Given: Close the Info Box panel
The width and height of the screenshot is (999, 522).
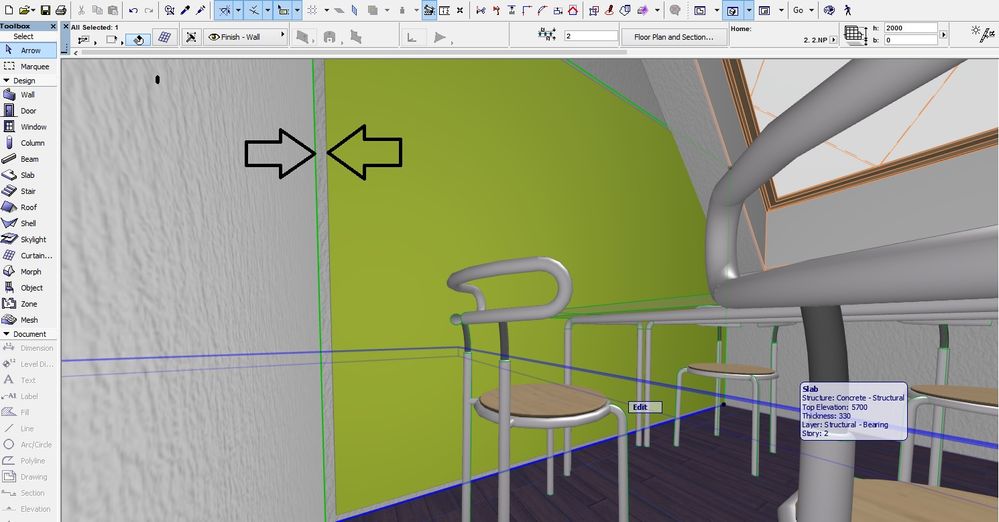Looking at the screenshot, I should coord(66,27).
